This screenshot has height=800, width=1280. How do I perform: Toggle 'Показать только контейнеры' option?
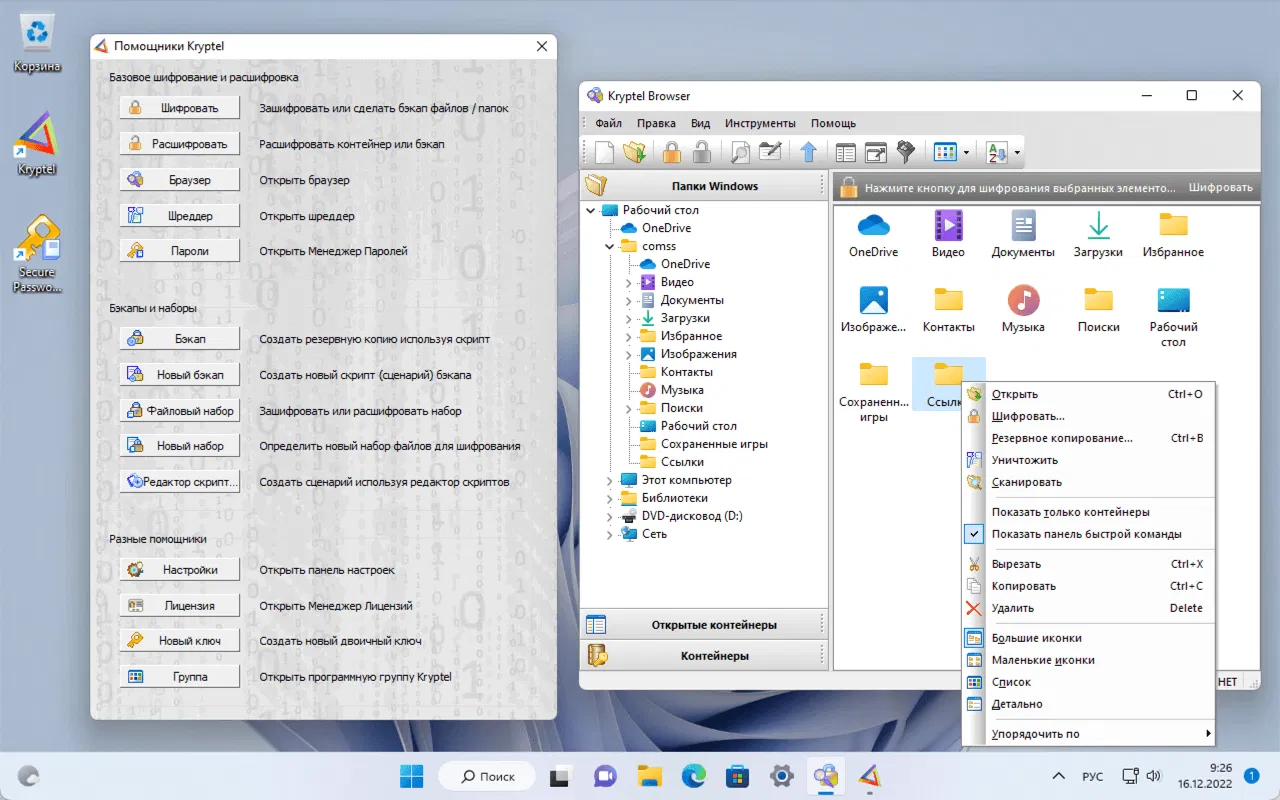[x=1070, y=512]
